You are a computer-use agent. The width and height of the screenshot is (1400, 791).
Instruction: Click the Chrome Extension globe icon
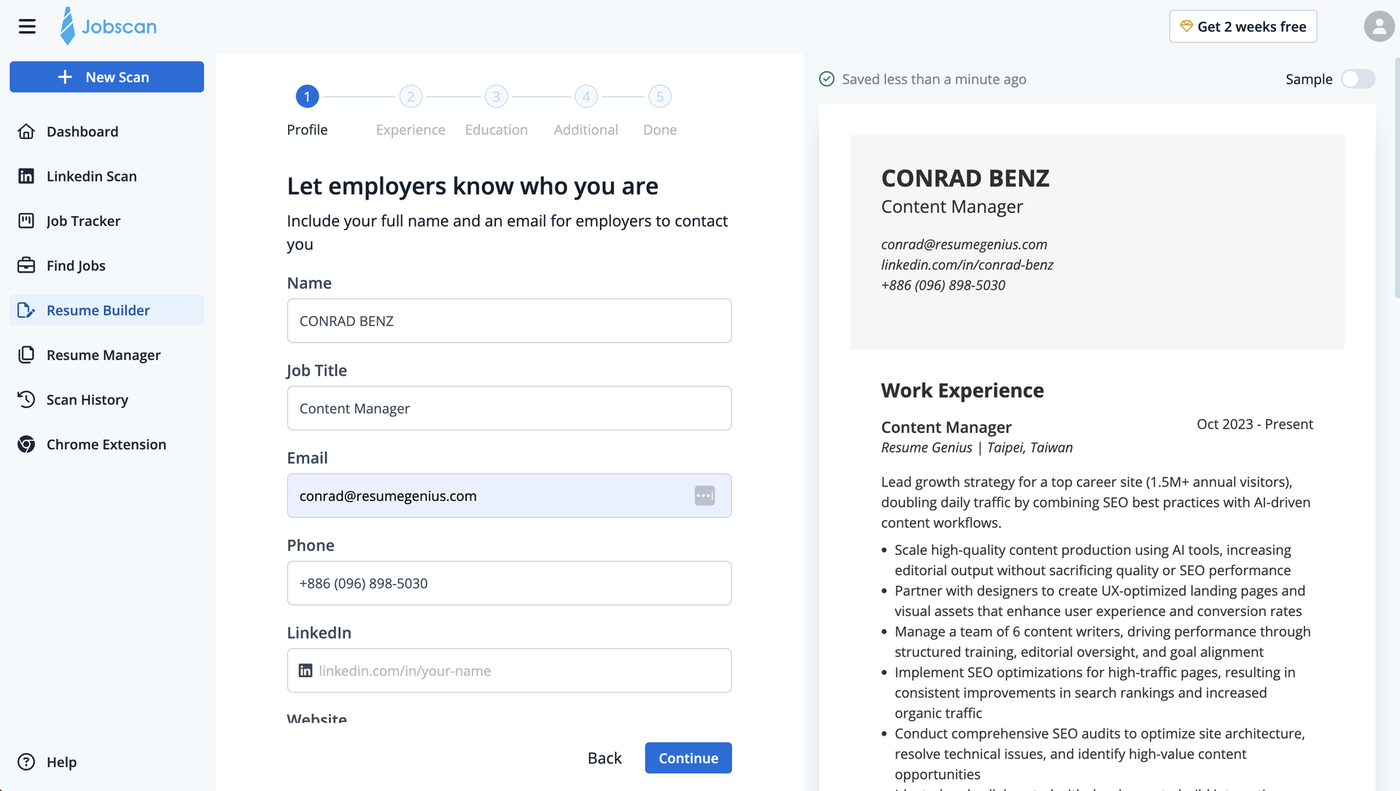(x=25, y=444)
